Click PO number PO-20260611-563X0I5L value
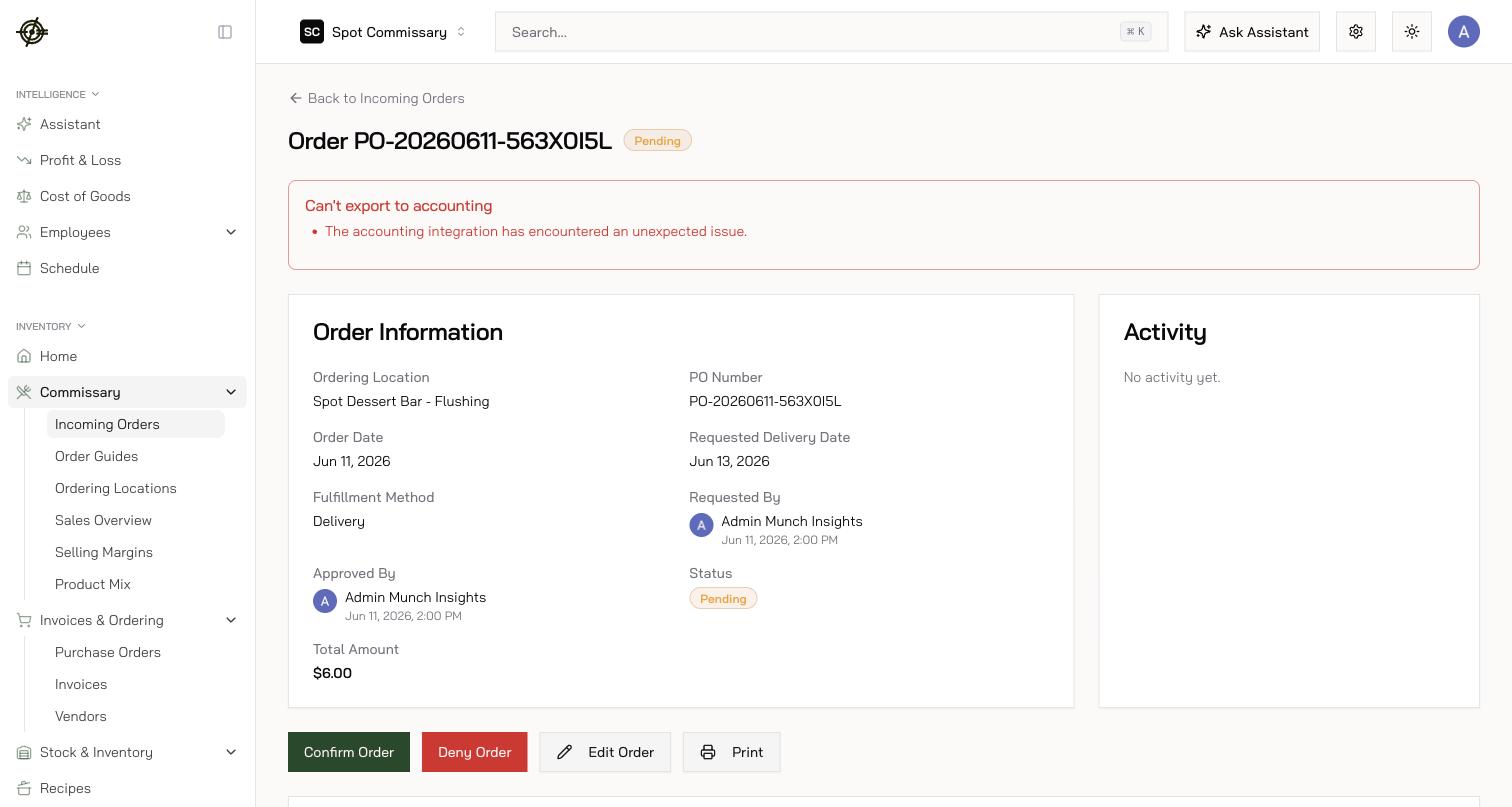 (765, 401)
